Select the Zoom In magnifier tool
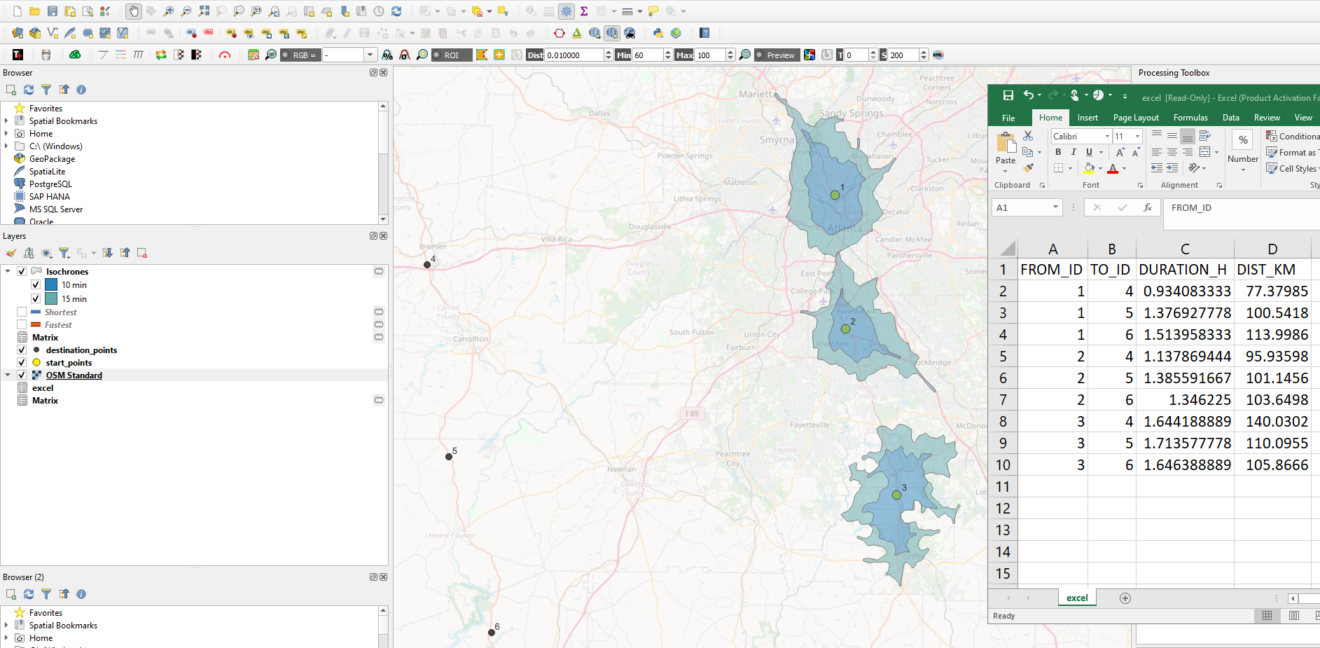Image resolution: width=1320 pixels, height=648 pixels. [170, 11]
